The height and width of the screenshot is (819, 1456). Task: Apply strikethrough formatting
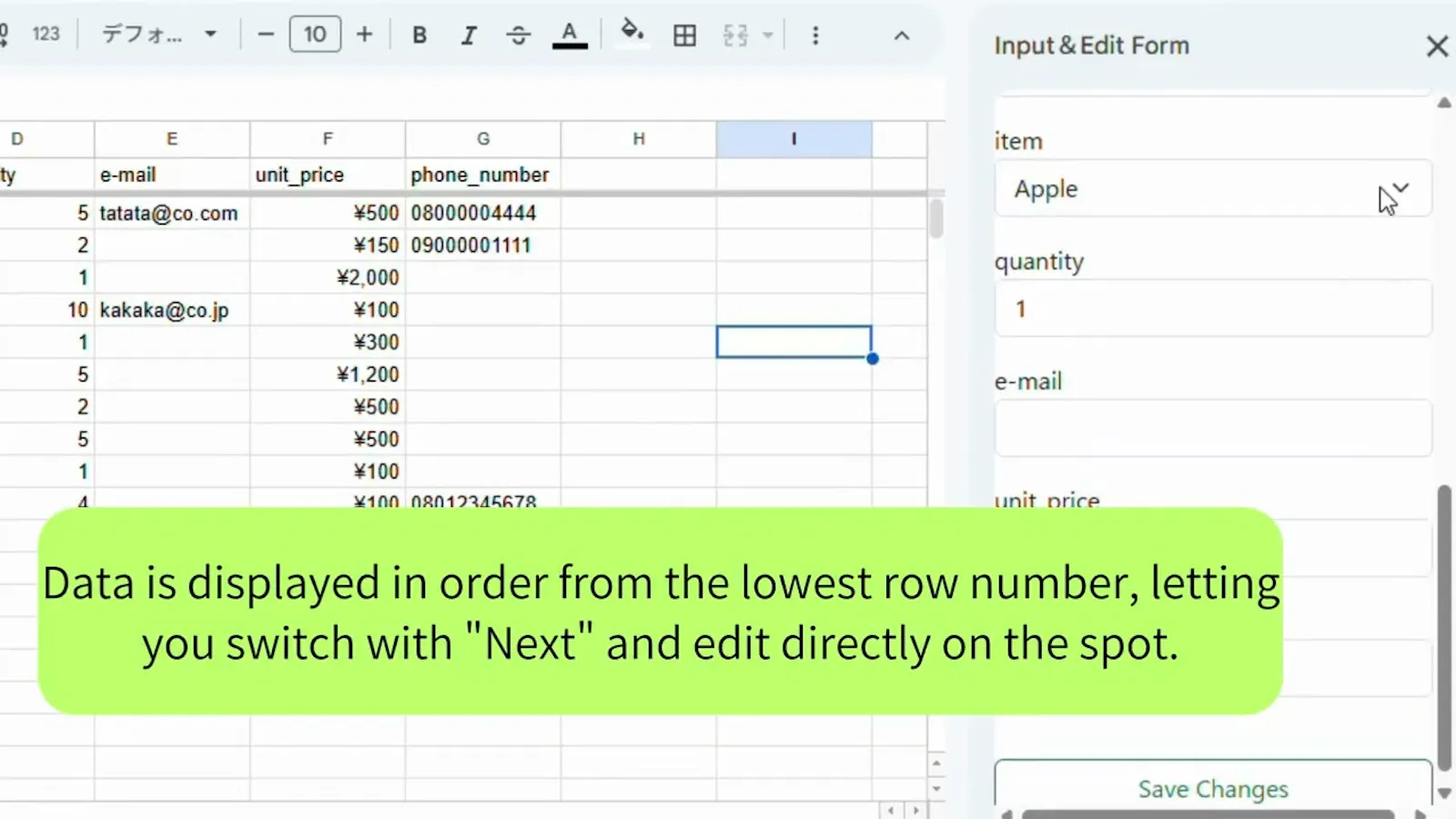coord(519,35)
